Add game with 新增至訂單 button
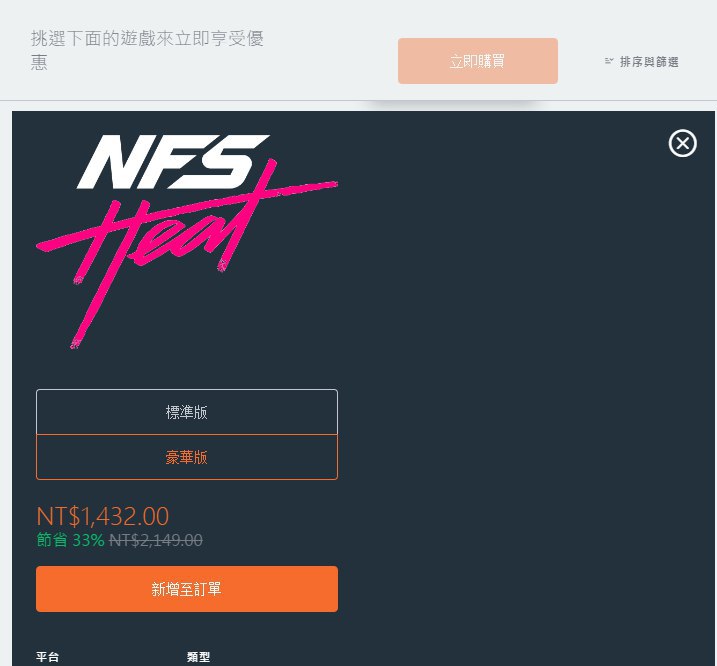717x666 pixels. (x=187, y=589)
